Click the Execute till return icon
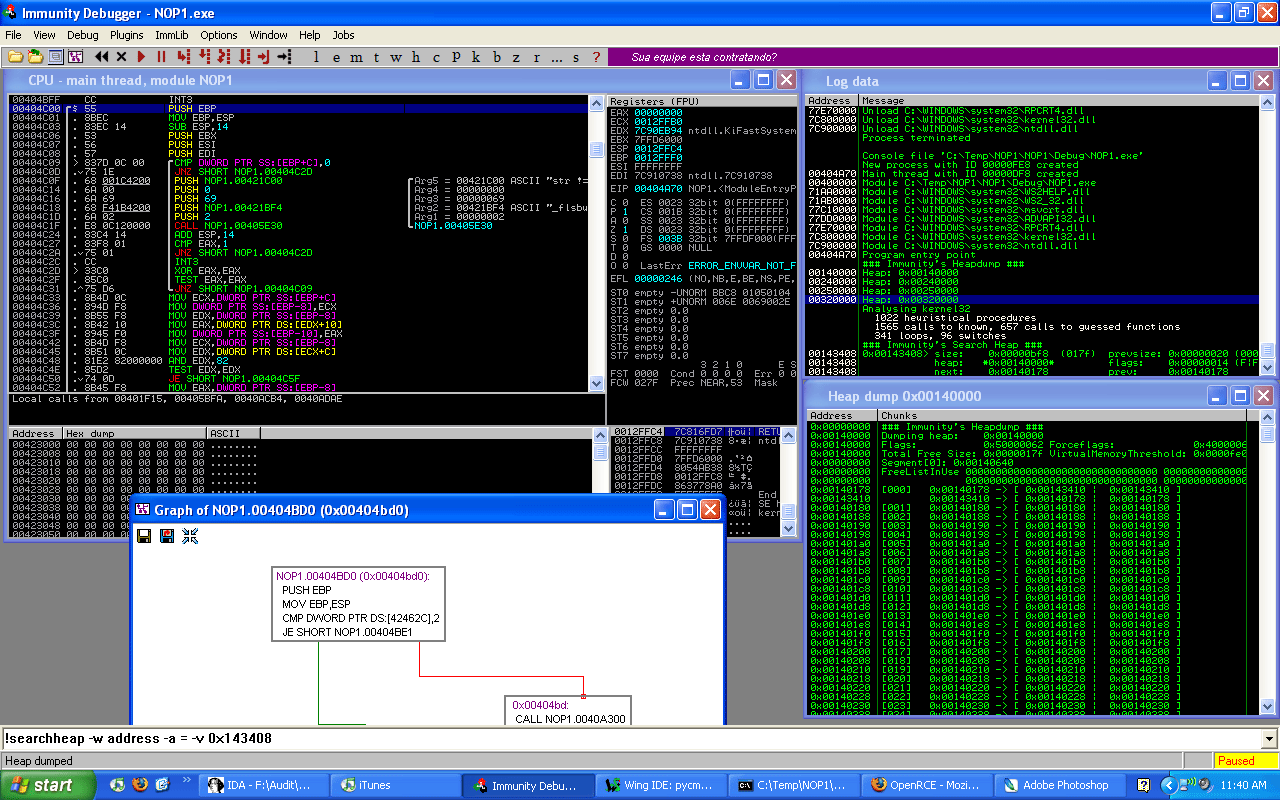 264,57
